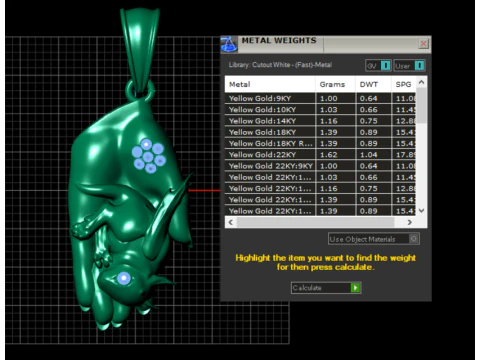Select the Yellow Gold 22KY:9KY row
The height and width of the screenshot is (360, 480).
point(320,166)
